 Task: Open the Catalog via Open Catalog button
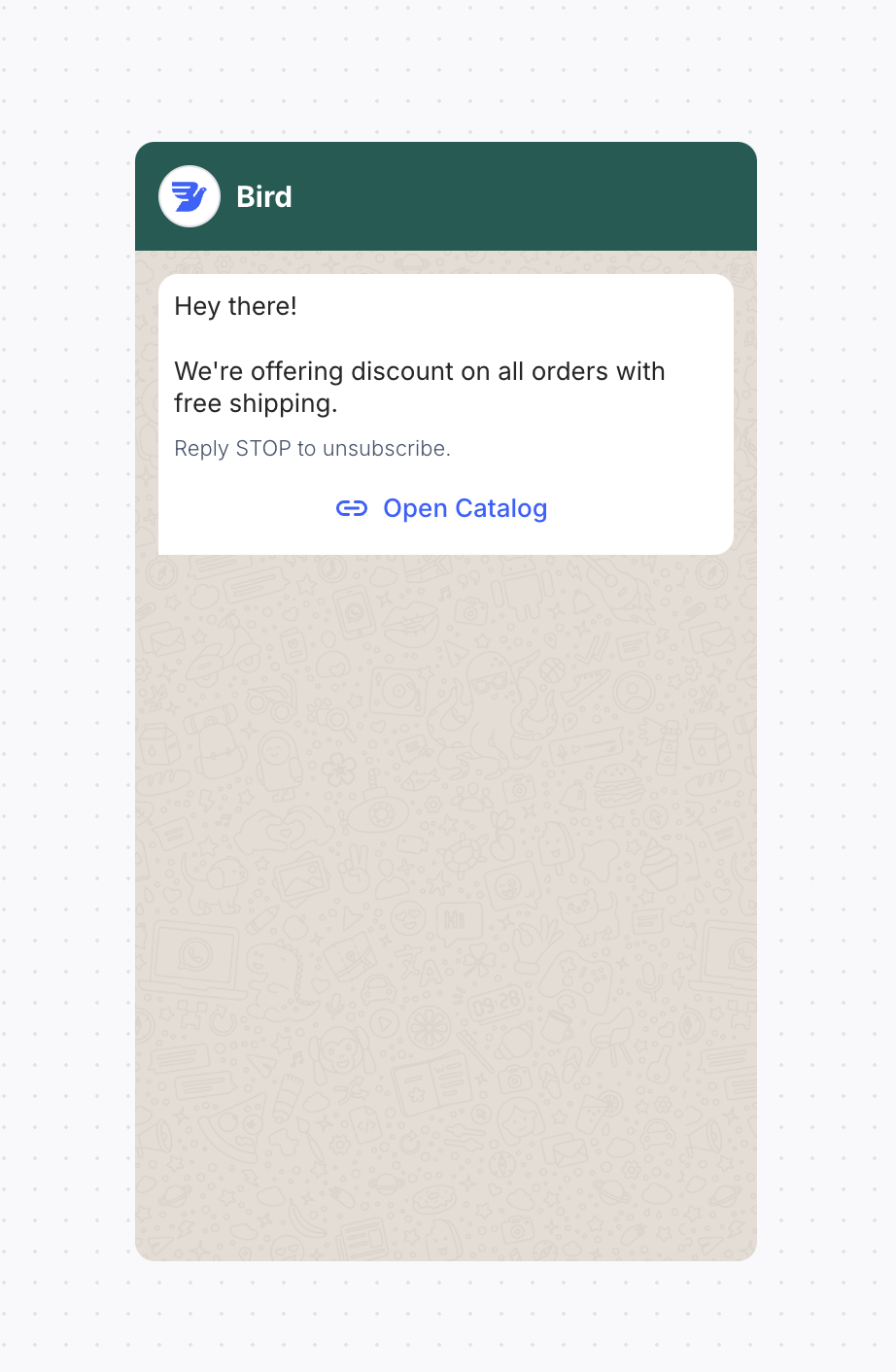pyautogui.click(x=441, y=508)
